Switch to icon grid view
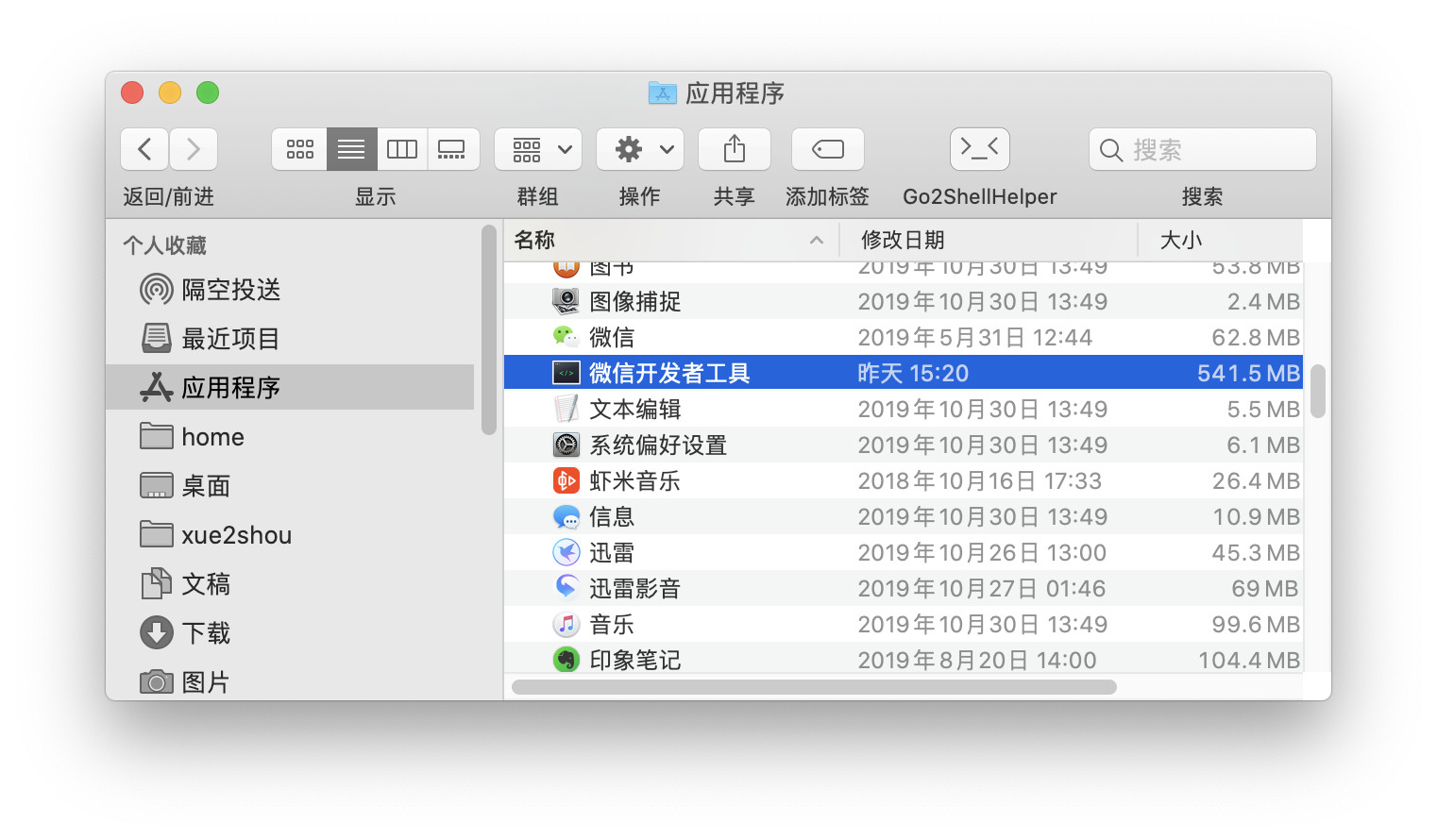1437x840 pixels. pyautogui.click(x=299, y=149)
